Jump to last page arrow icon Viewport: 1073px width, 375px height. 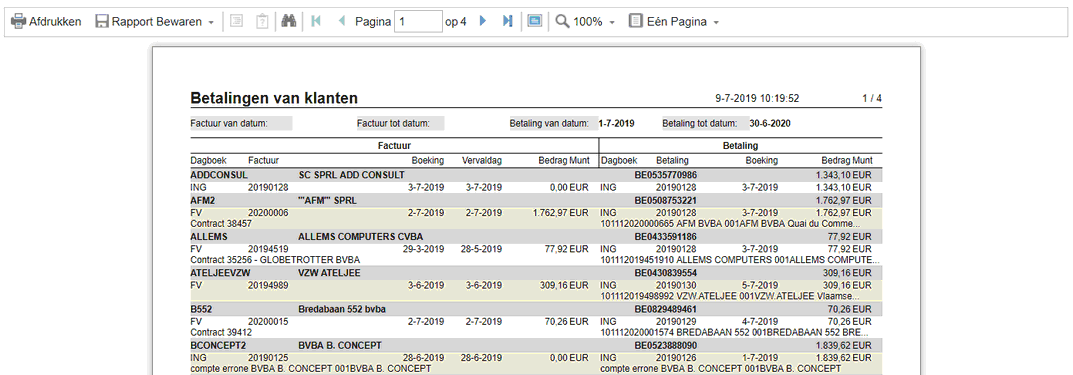[x=507, y=22]
